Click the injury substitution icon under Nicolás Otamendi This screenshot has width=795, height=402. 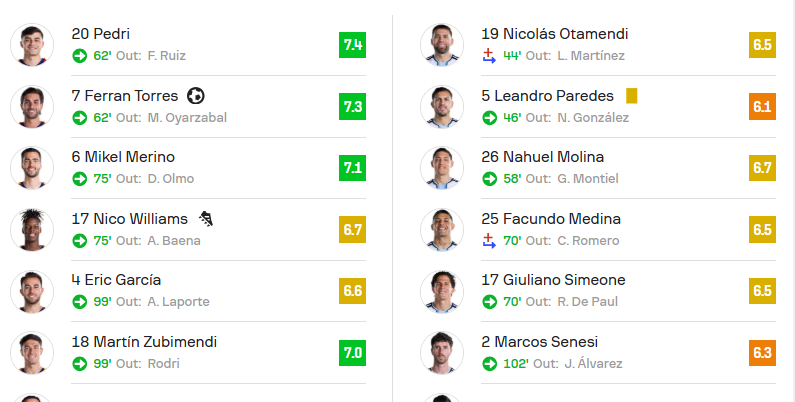click(489, 56)
